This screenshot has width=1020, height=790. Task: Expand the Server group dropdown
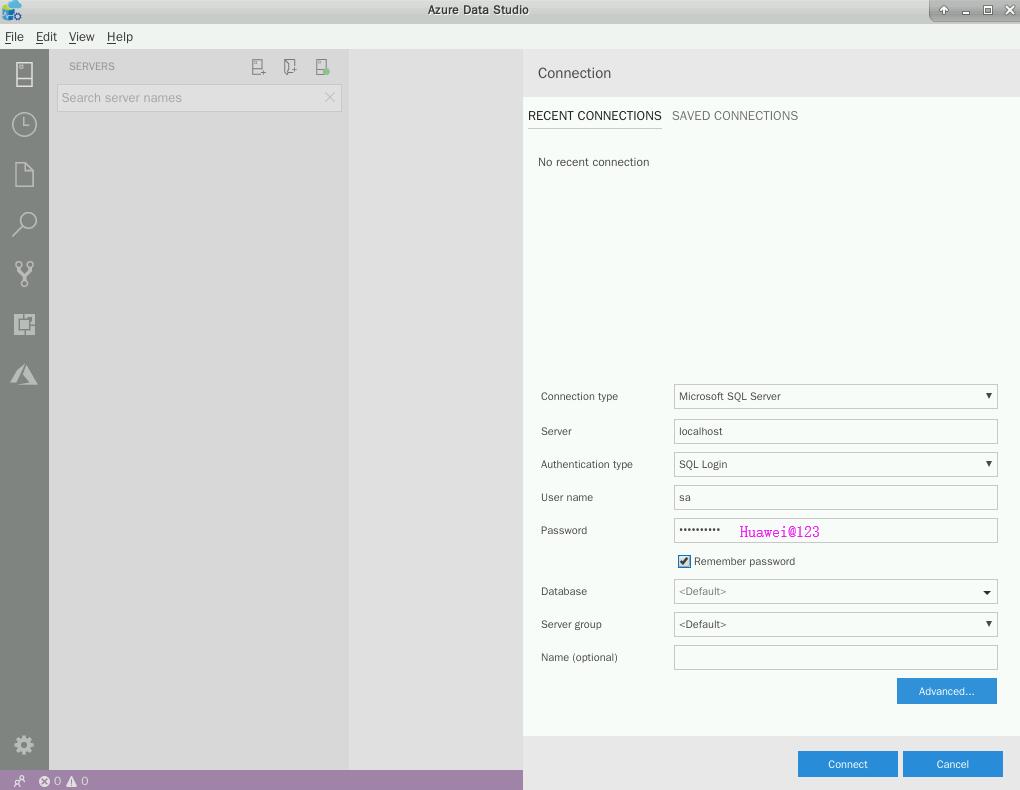pos(835,624)
